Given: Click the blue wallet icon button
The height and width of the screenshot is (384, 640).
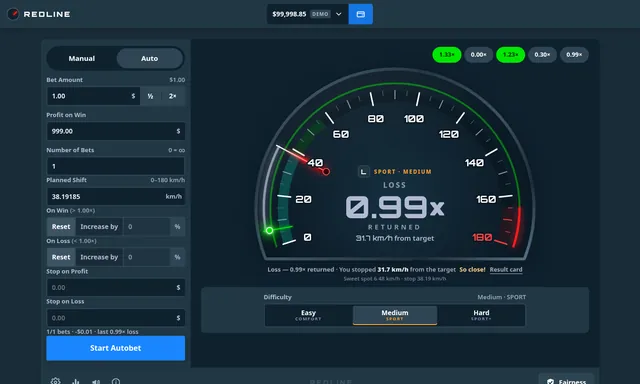Looking at the screenshot, I should click(360, 14).
